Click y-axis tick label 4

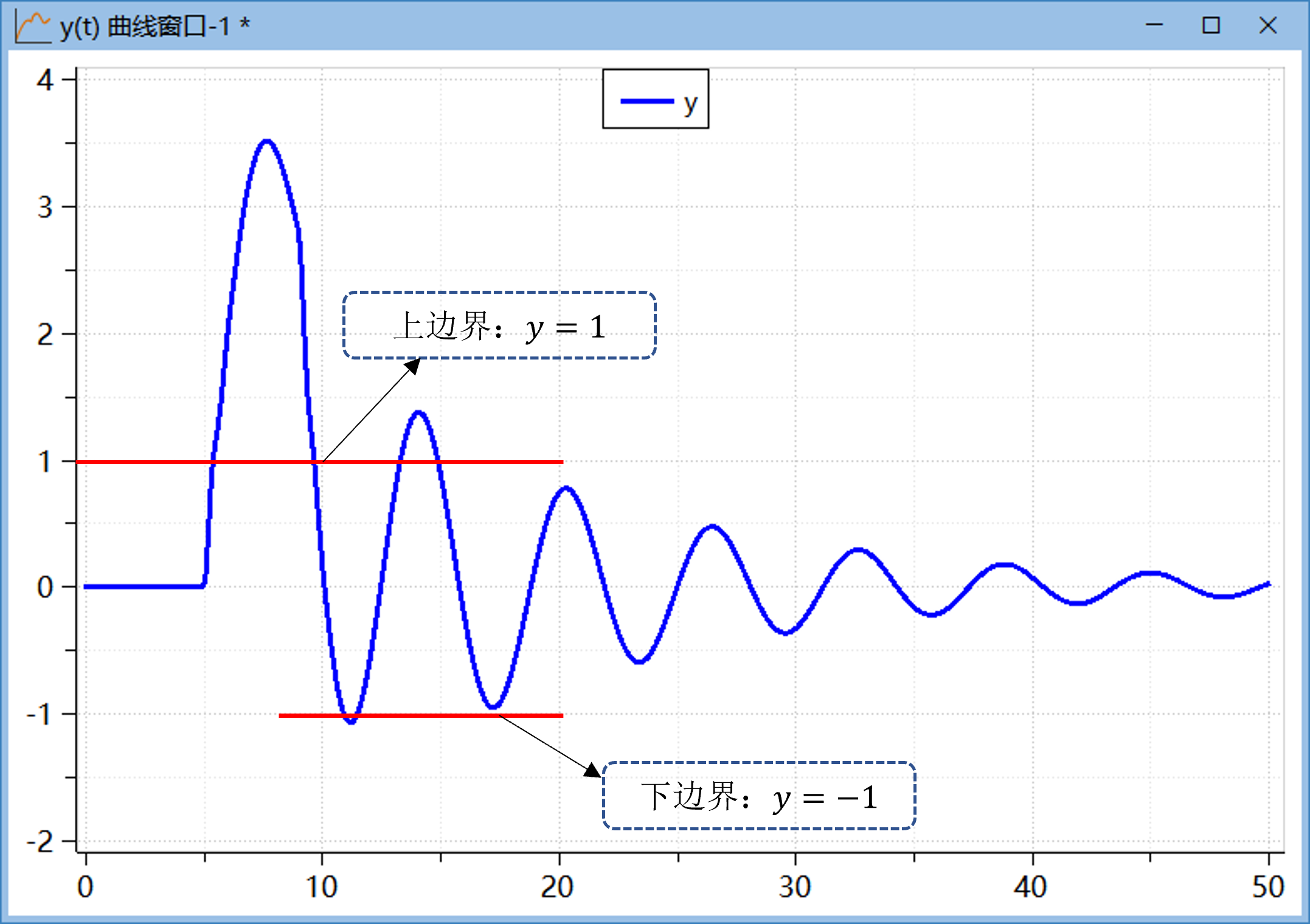pyautogui.click(x=45, y=80)
